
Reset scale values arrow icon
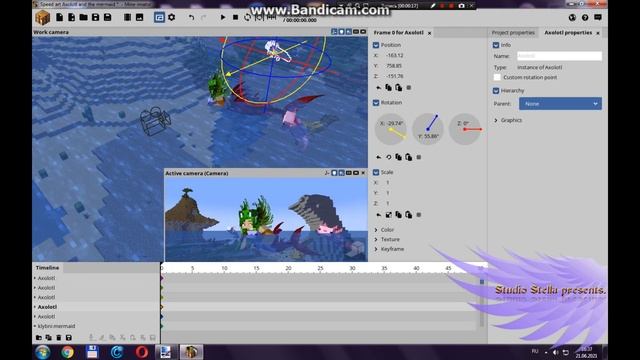pyautogui.click(x=378, y=215)
